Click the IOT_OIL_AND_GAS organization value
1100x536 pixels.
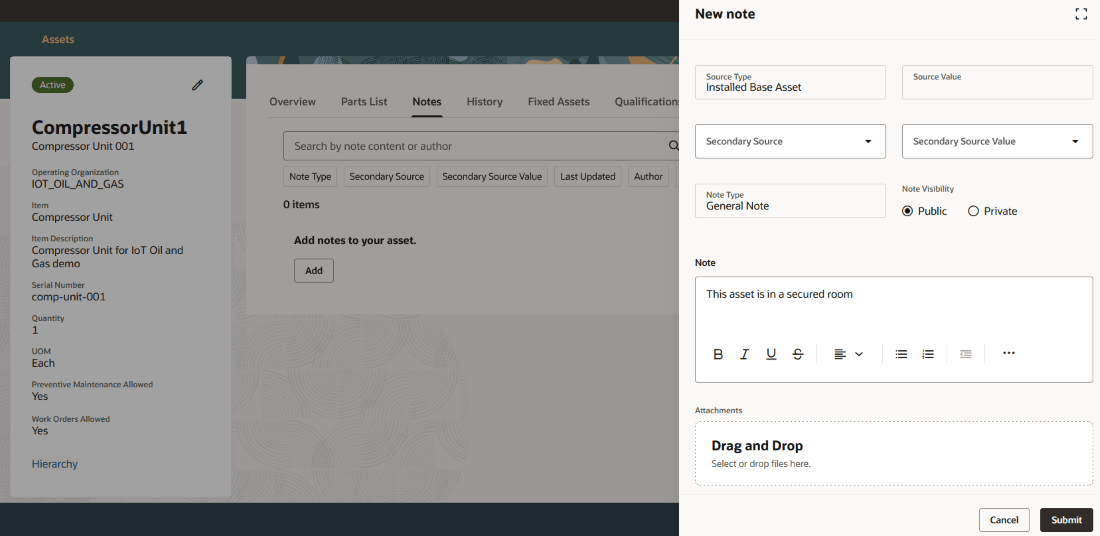[78, 184]
